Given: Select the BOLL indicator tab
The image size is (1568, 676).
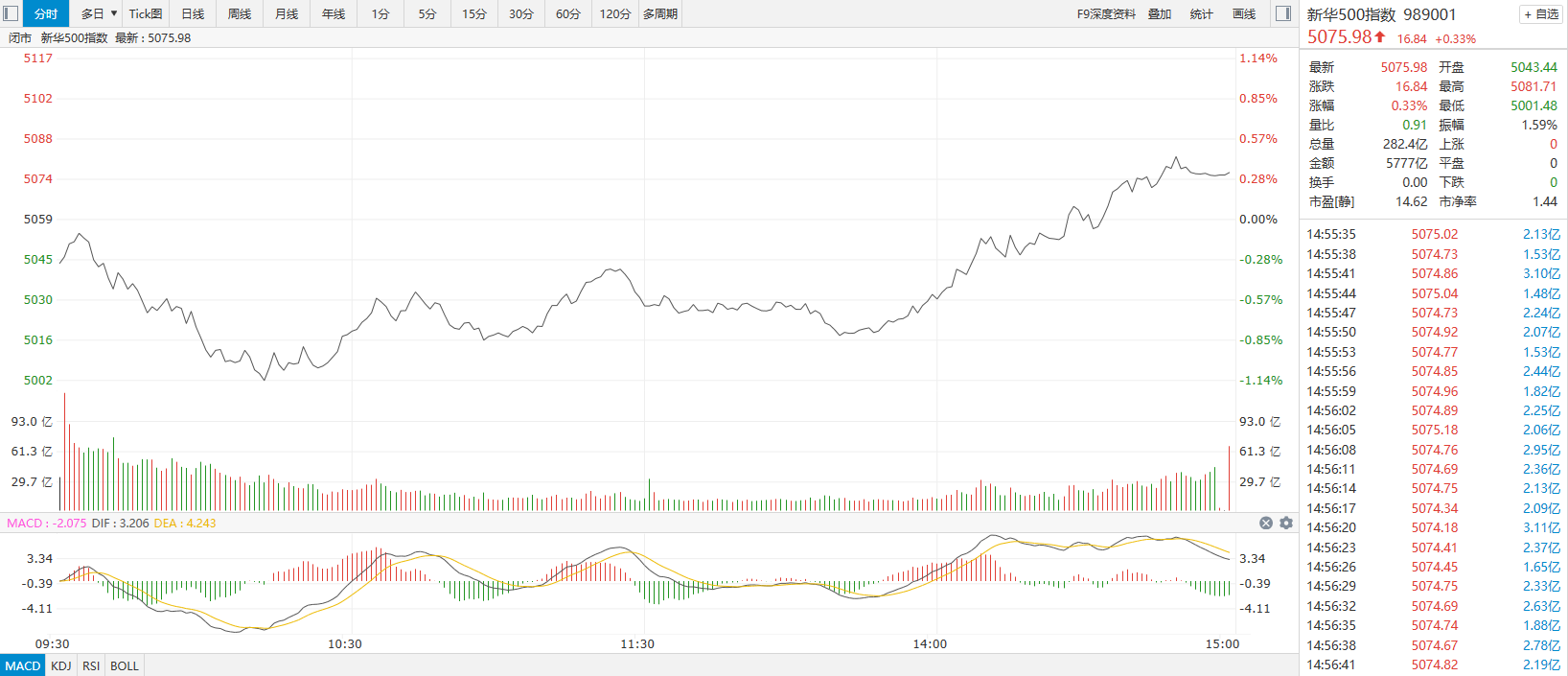Looking at the screenshot, I should click(125, 665).
